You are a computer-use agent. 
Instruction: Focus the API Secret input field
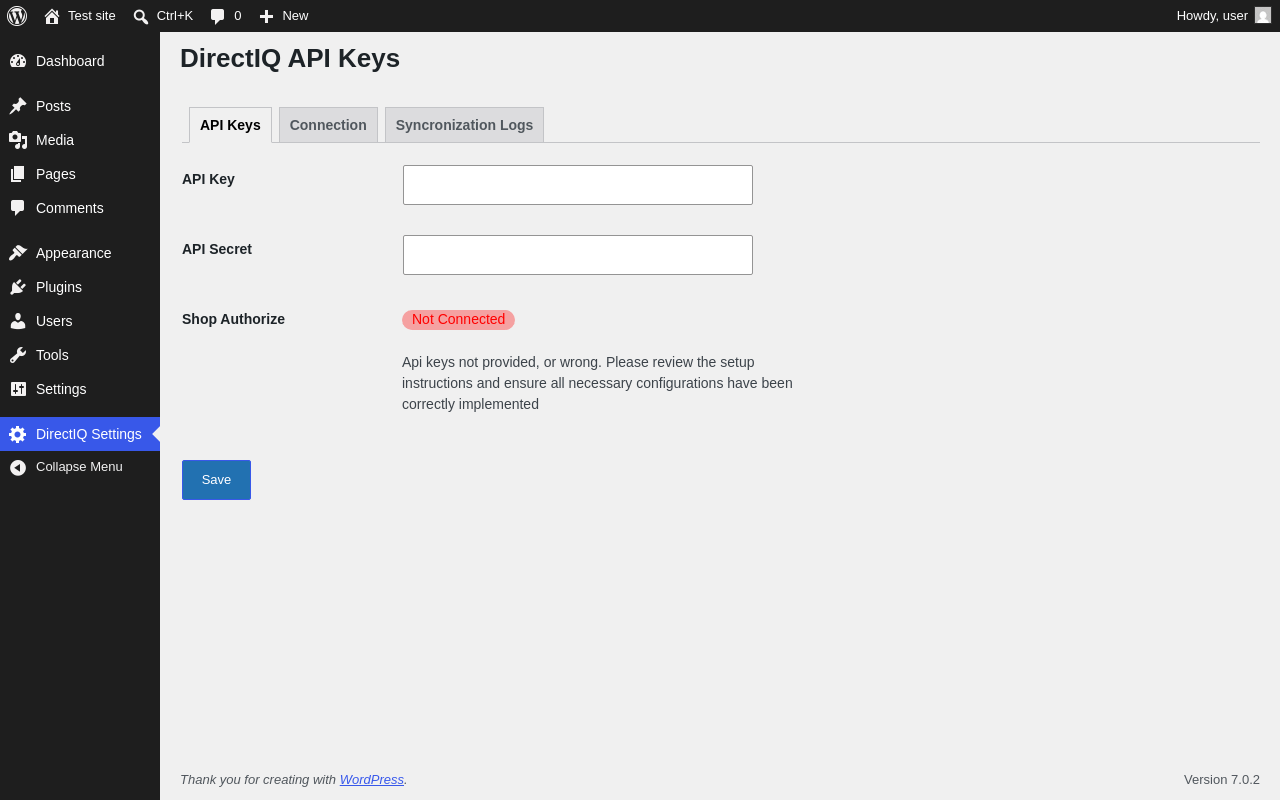click(x=578, y=255)
